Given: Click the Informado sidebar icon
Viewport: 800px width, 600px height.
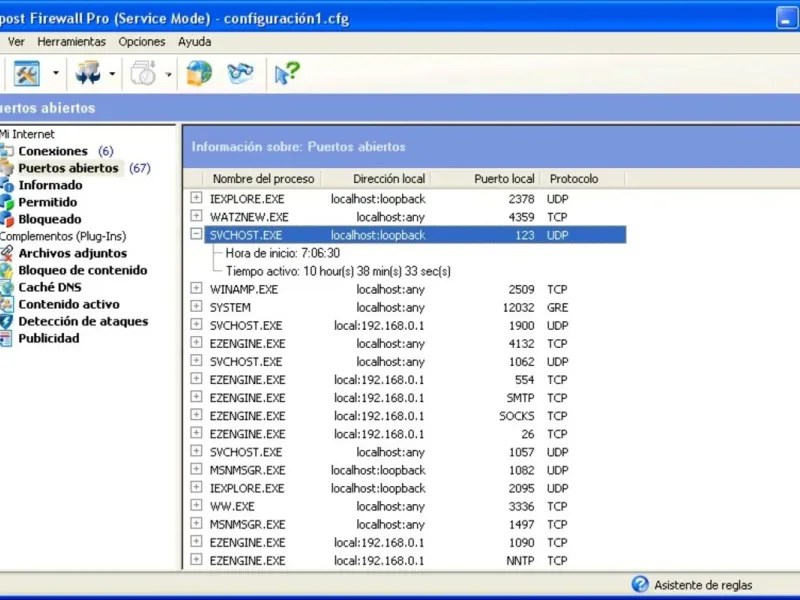Looking at the screenshot, I should pyautogui.click(x=7, y=185).
